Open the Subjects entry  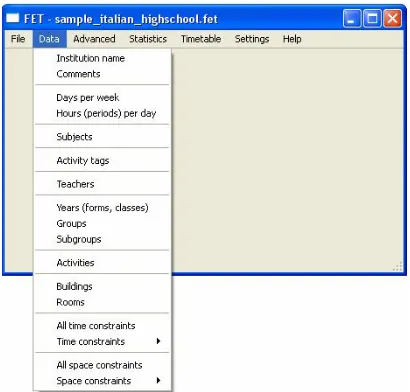103,137
